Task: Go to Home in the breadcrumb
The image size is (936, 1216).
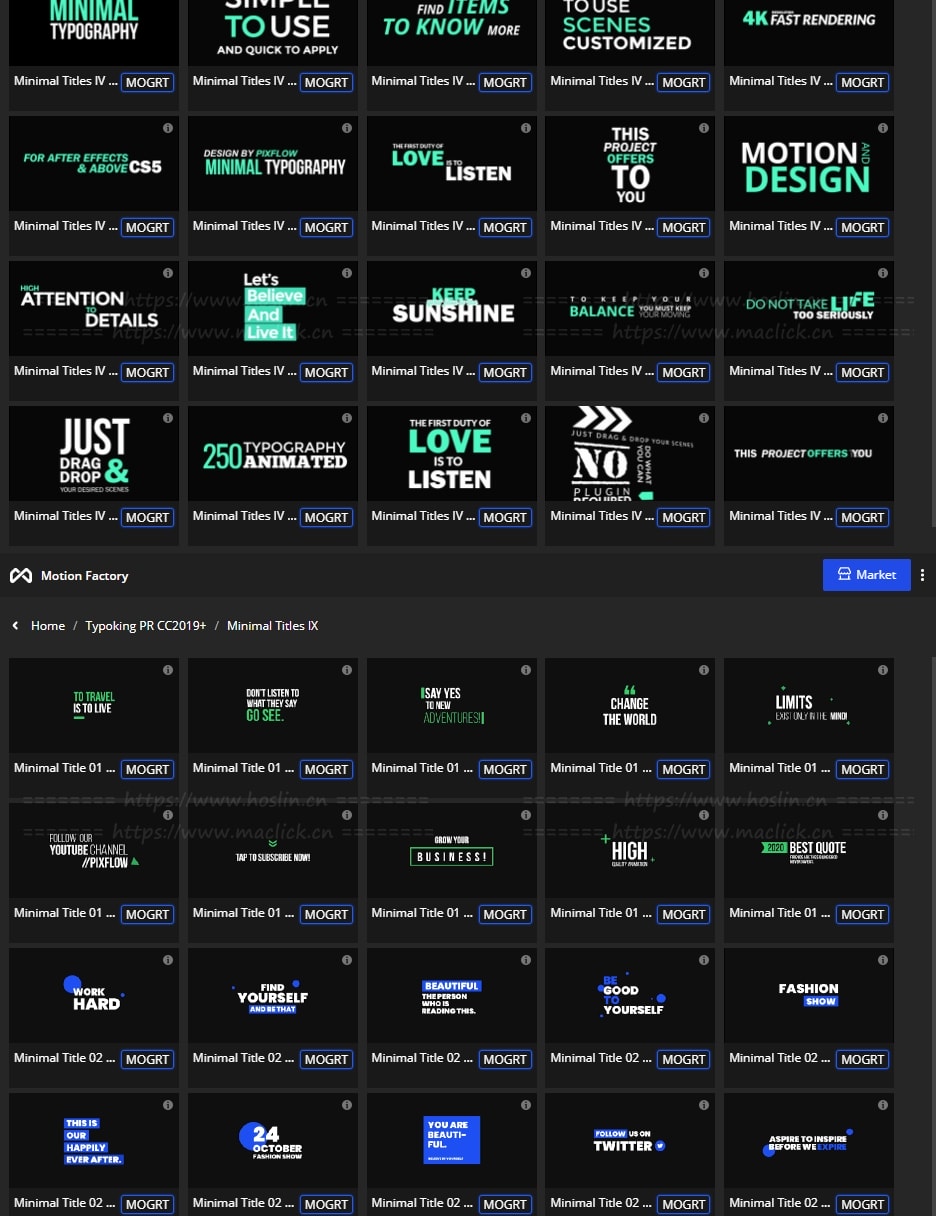Action: (x=48, y=626)
